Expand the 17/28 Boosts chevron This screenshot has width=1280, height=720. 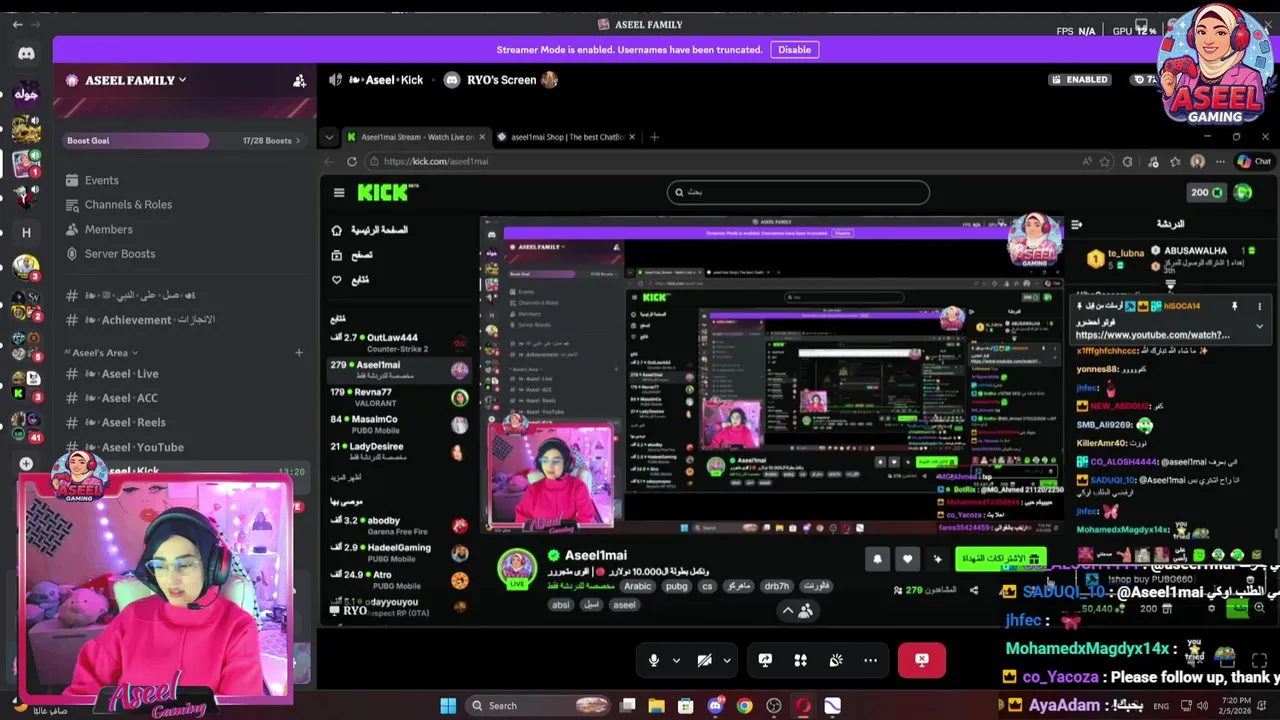pyautogui.click(x=296, y=141)
